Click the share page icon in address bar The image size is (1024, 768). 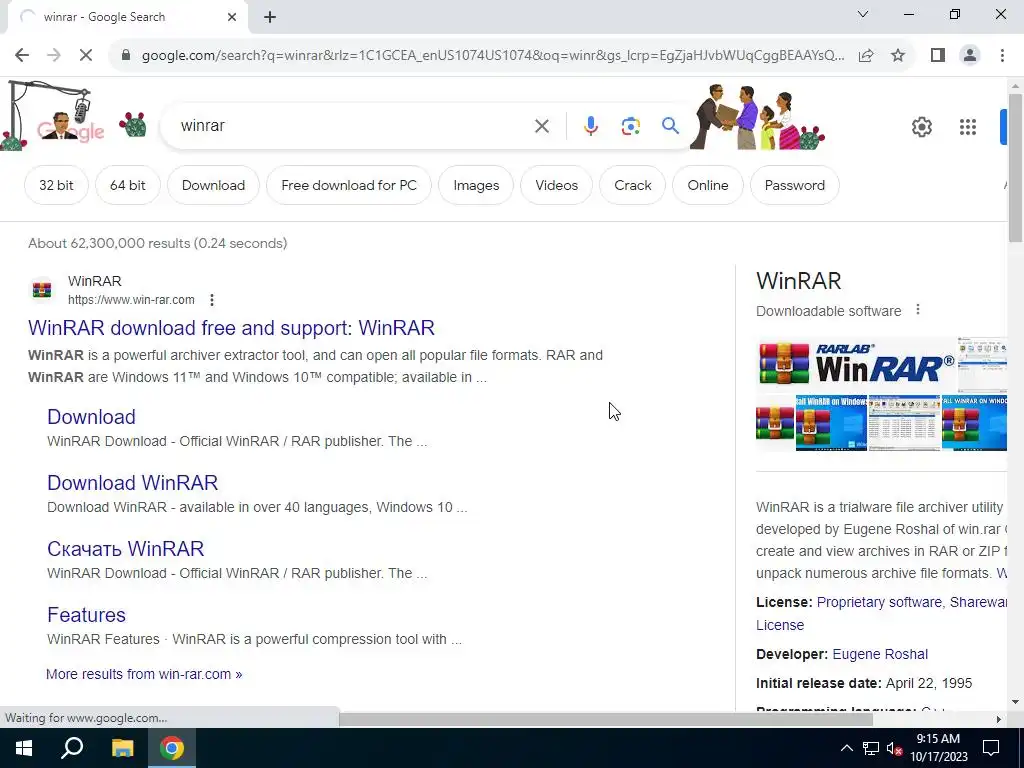coord(866,56)
